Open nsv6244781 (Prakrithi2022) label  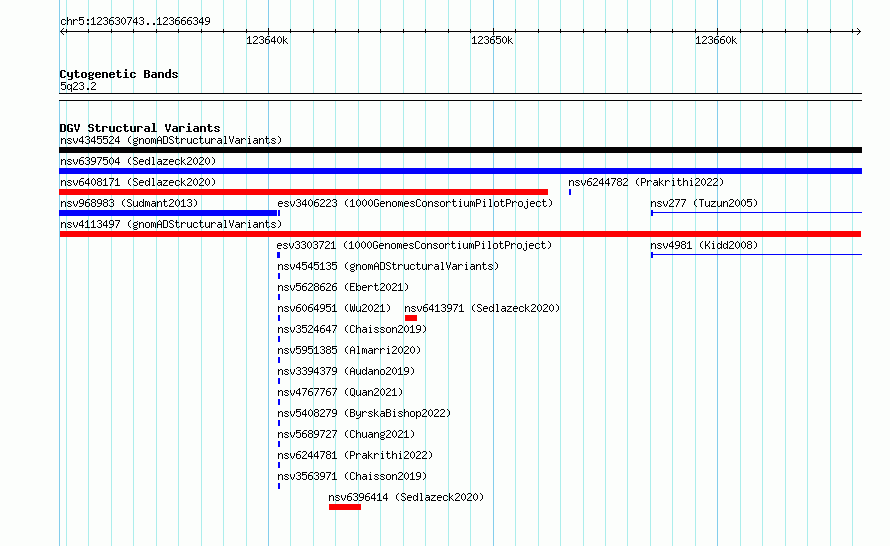click(355, 455)
